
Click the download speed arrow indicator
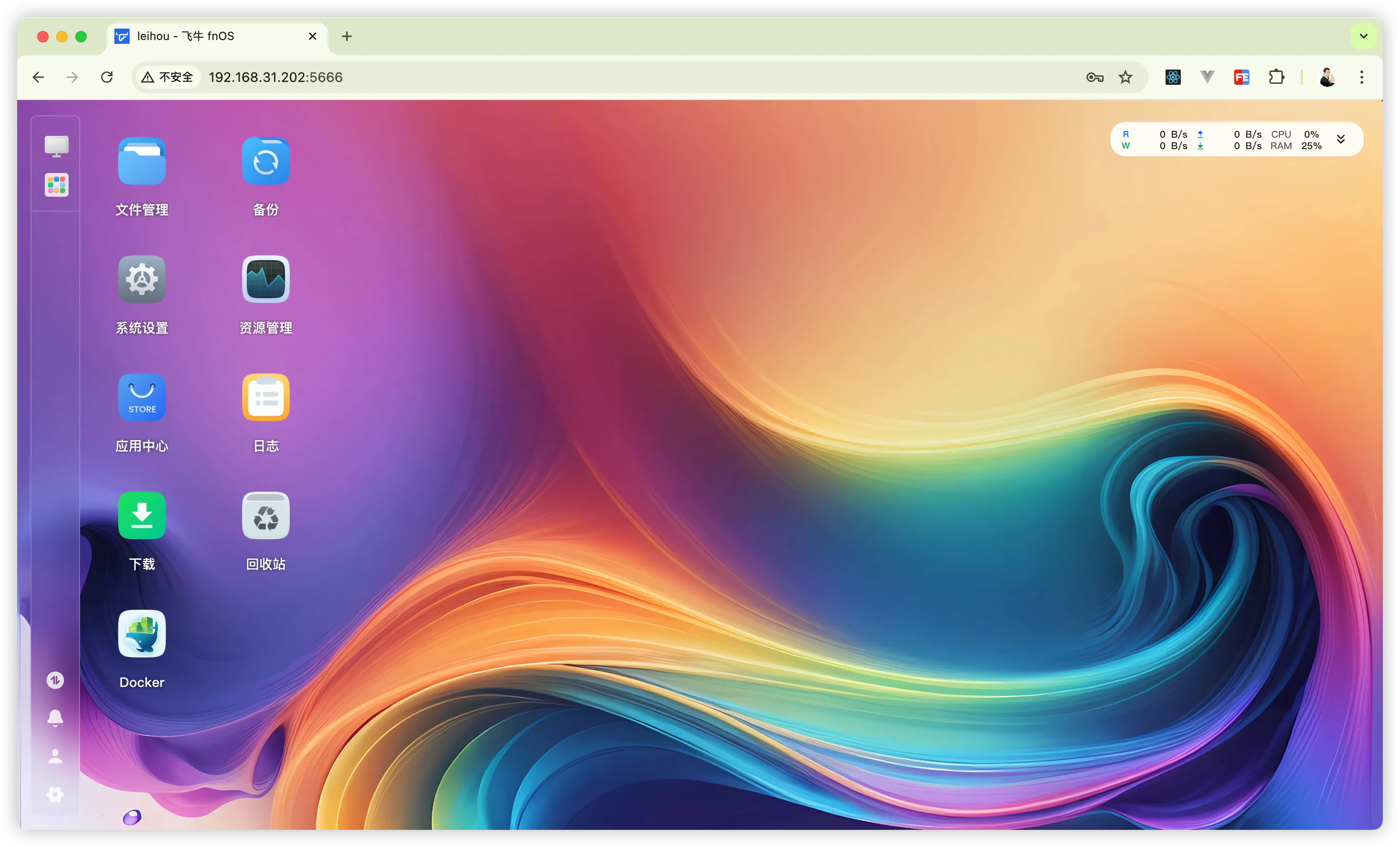coord(1200,146)
